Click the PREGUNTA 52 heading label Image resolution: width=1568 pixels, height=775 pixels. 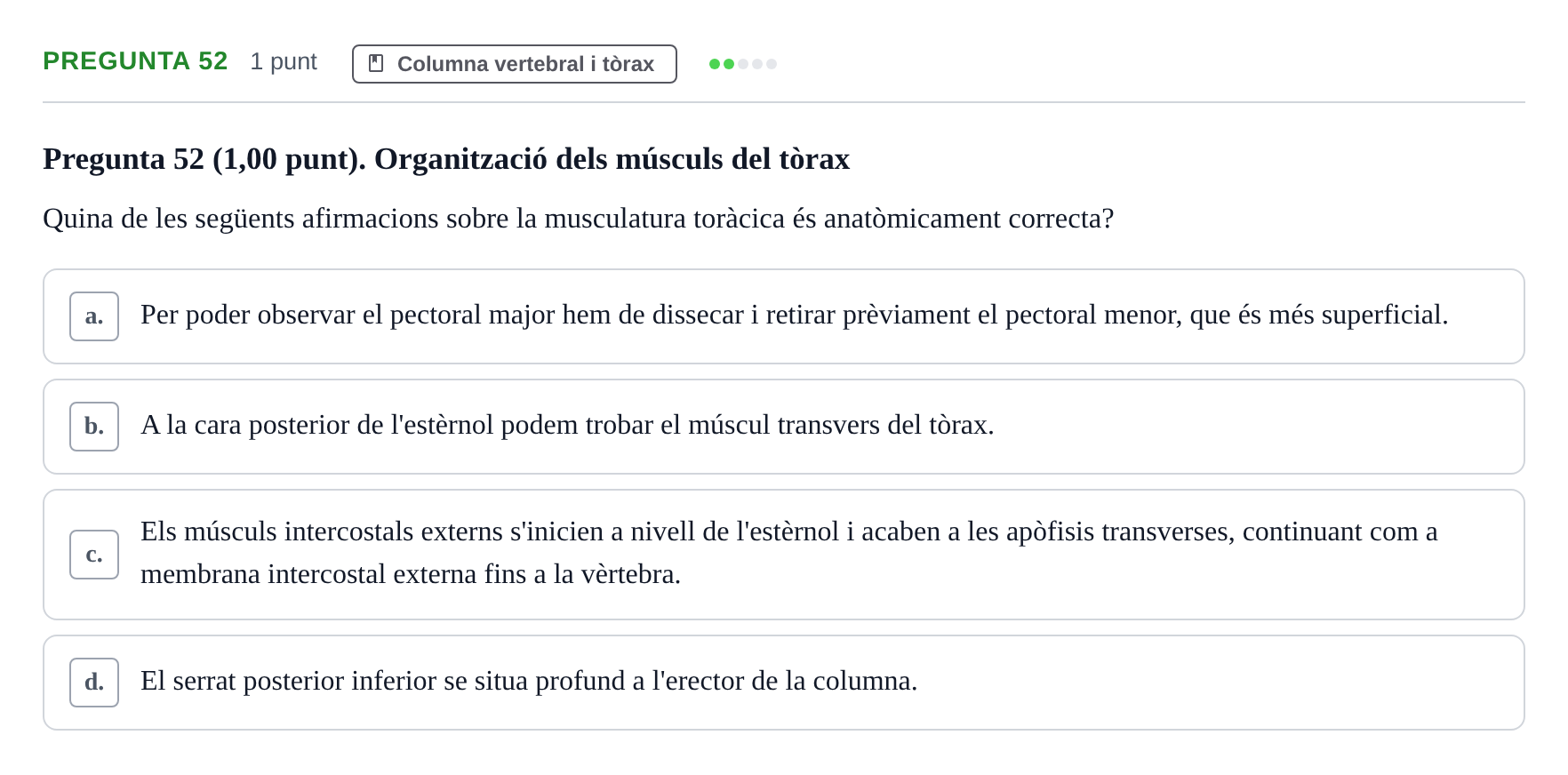click(x=135, y=60)
